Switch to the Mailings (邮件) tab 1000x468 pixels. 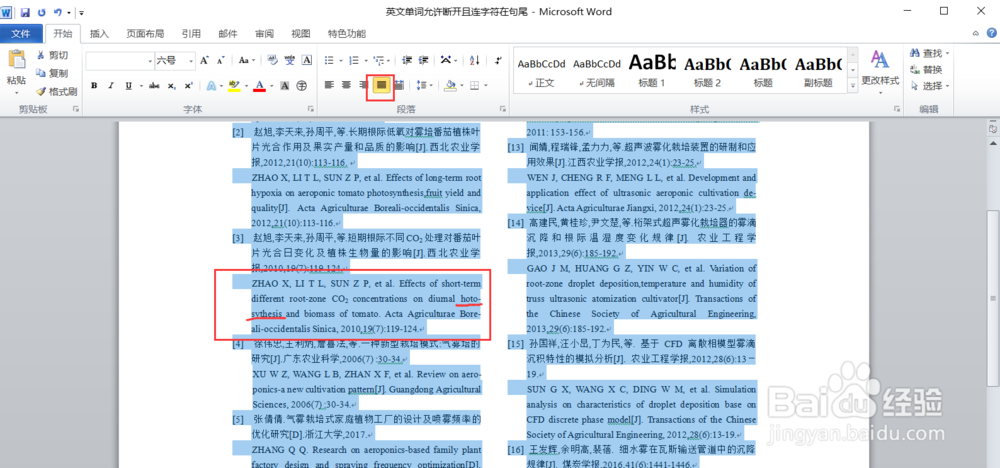[x=228, y=34]
